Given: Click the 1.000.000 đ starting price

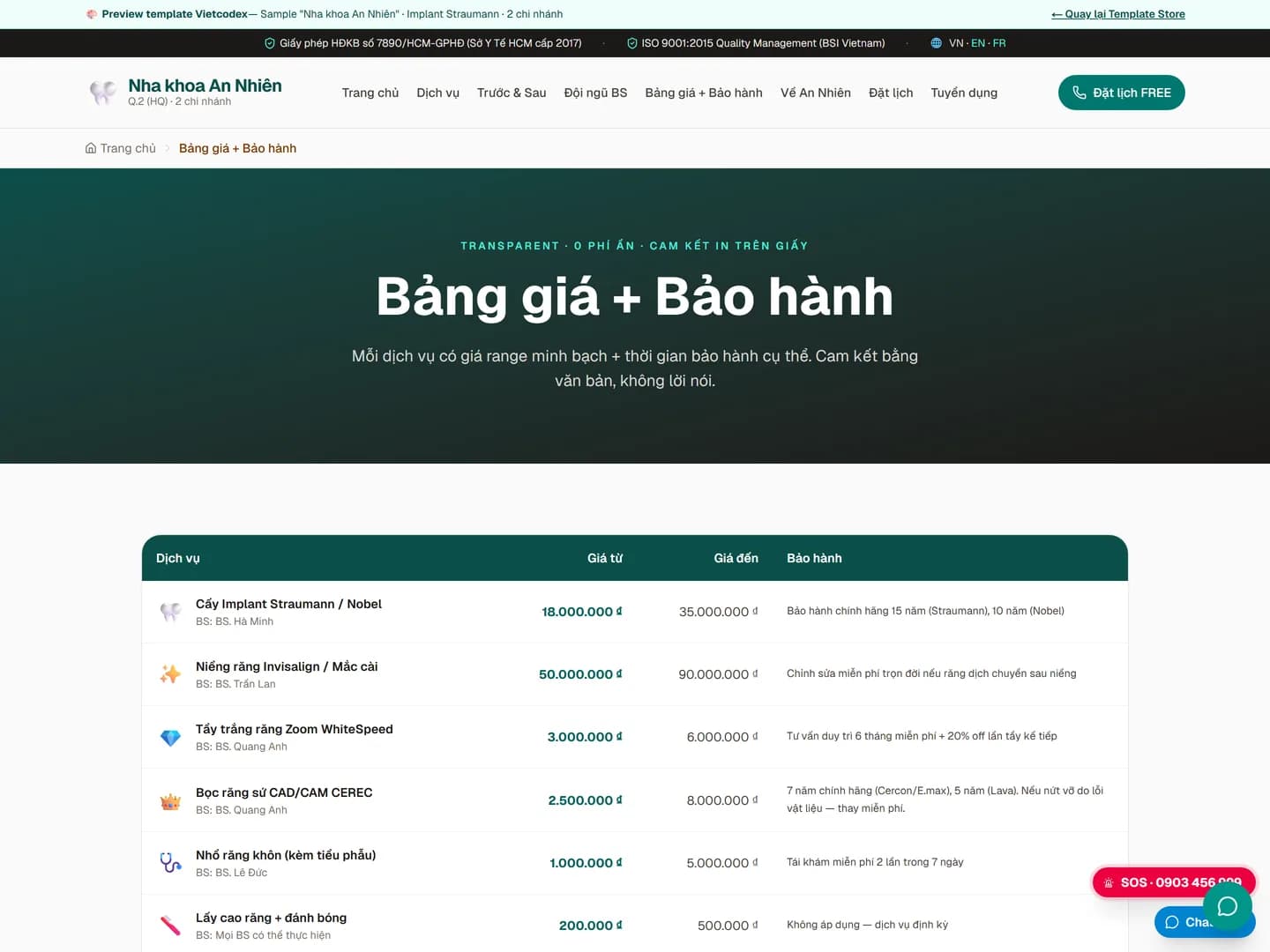Looking at the screenshot, I should pos(586,863).
